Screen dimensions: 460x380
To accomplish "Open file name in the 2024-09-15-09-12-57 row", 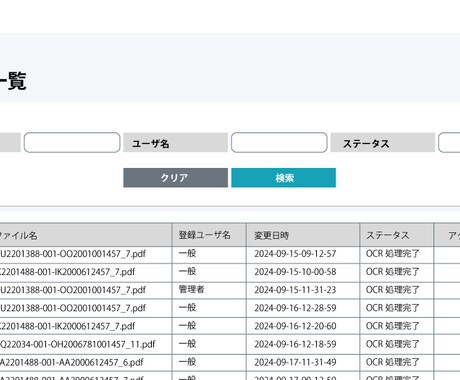I will 73,254.
